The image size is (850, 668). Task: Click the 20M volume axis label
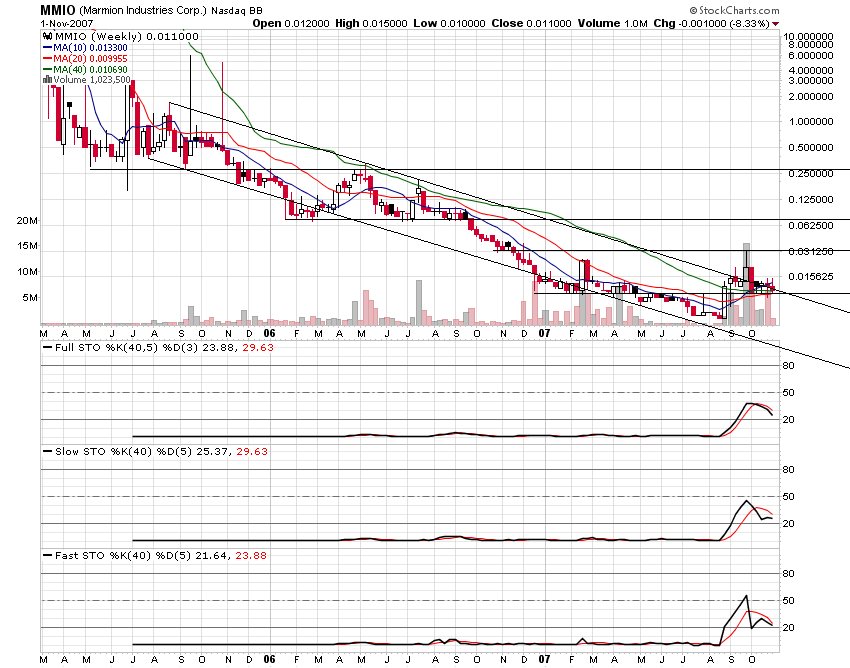click(27, 221)
